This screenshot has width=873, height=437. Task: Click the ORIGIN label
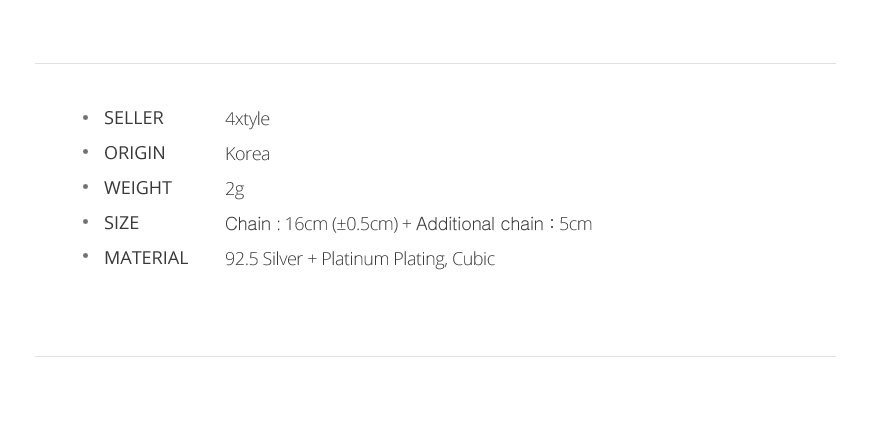135,153
